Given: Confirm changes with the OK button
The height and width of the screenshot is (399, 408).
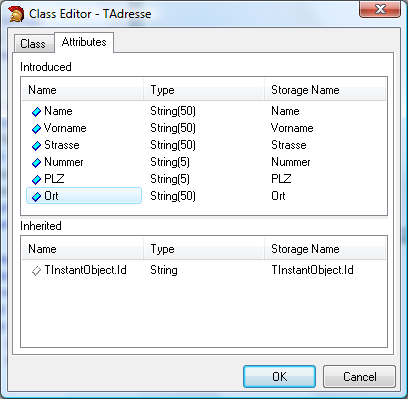Looking at the screenshot, I should point(279,377).
